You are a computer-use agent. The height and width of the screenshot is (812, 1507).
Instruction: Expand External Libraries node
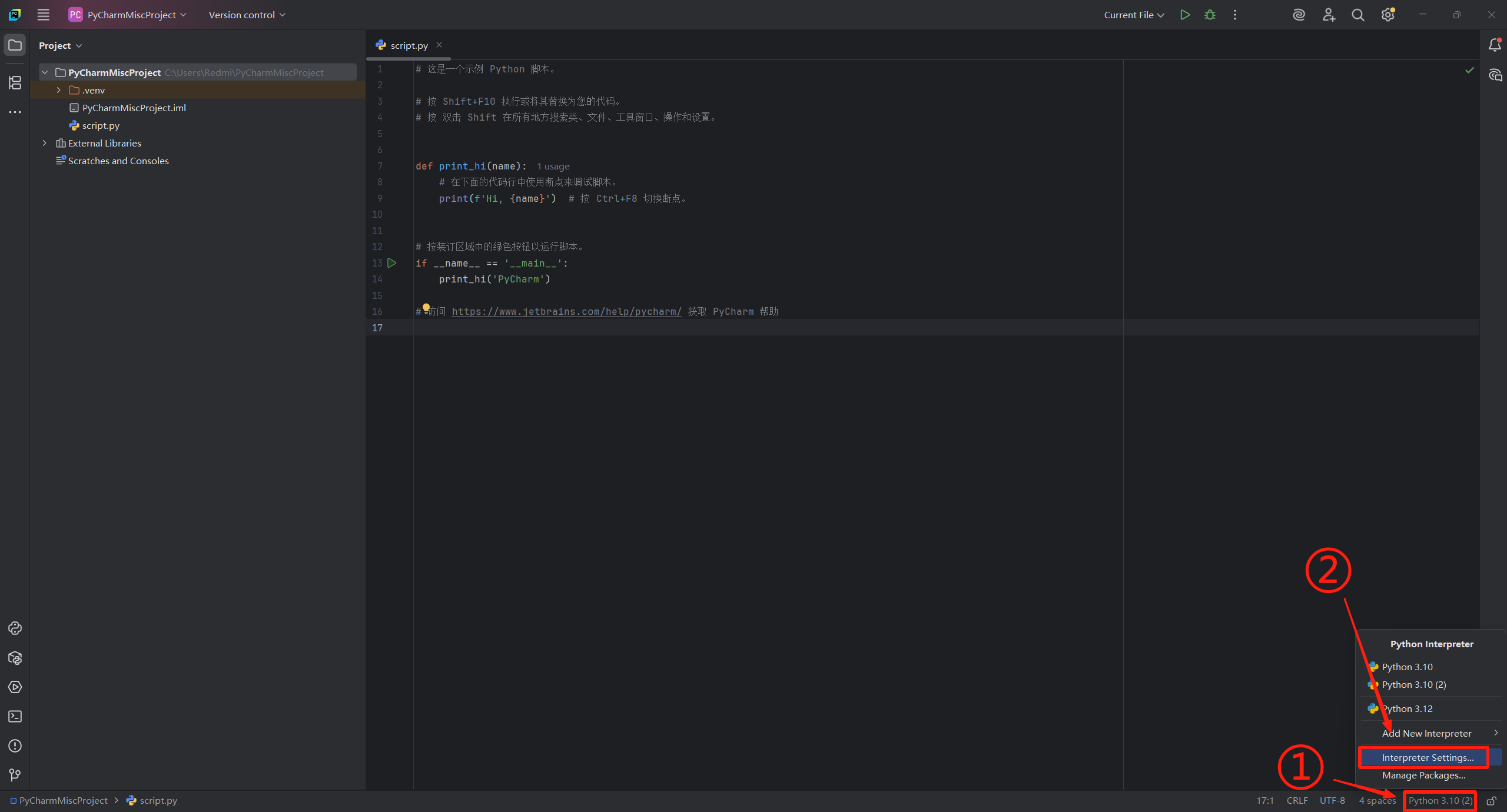(45, 143)
